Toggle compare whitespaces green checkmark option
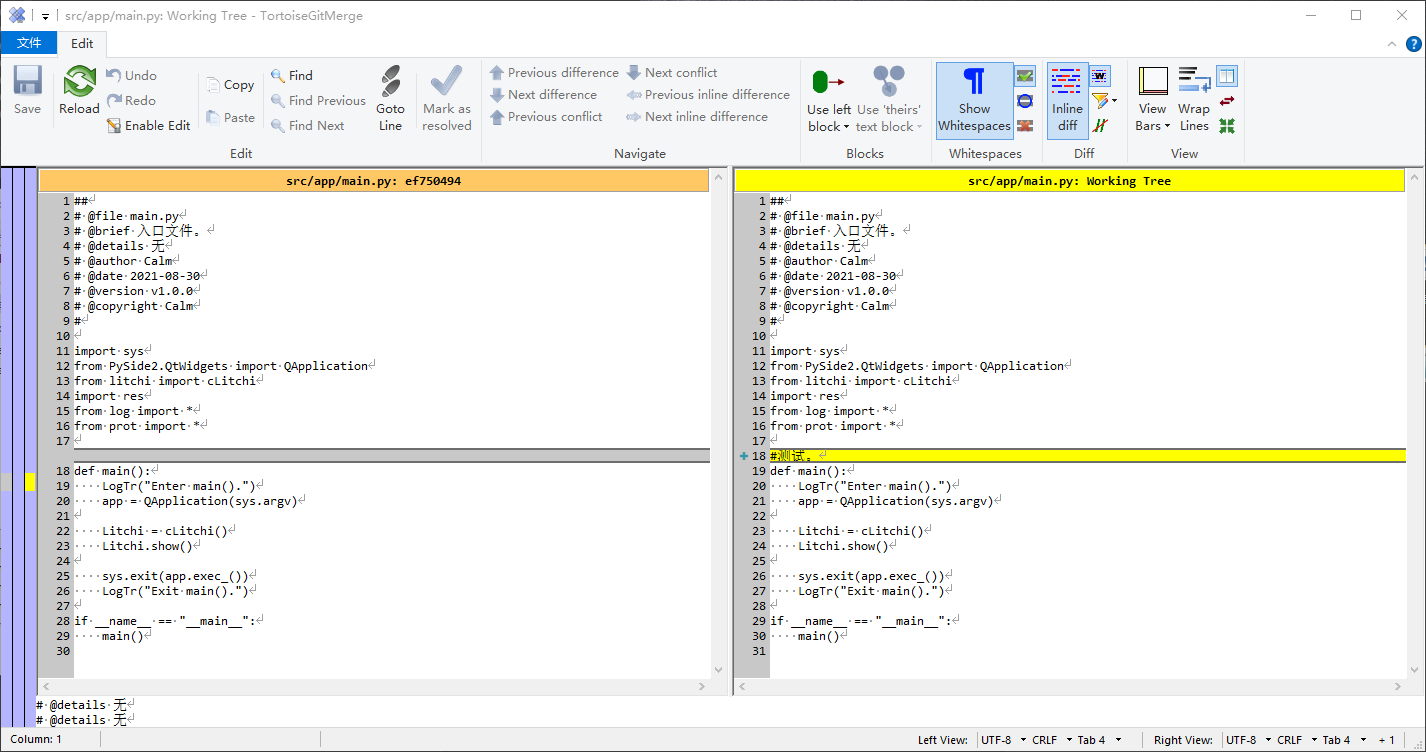Viewport: 1426px width, 752px height. (x=1025, y=76)
